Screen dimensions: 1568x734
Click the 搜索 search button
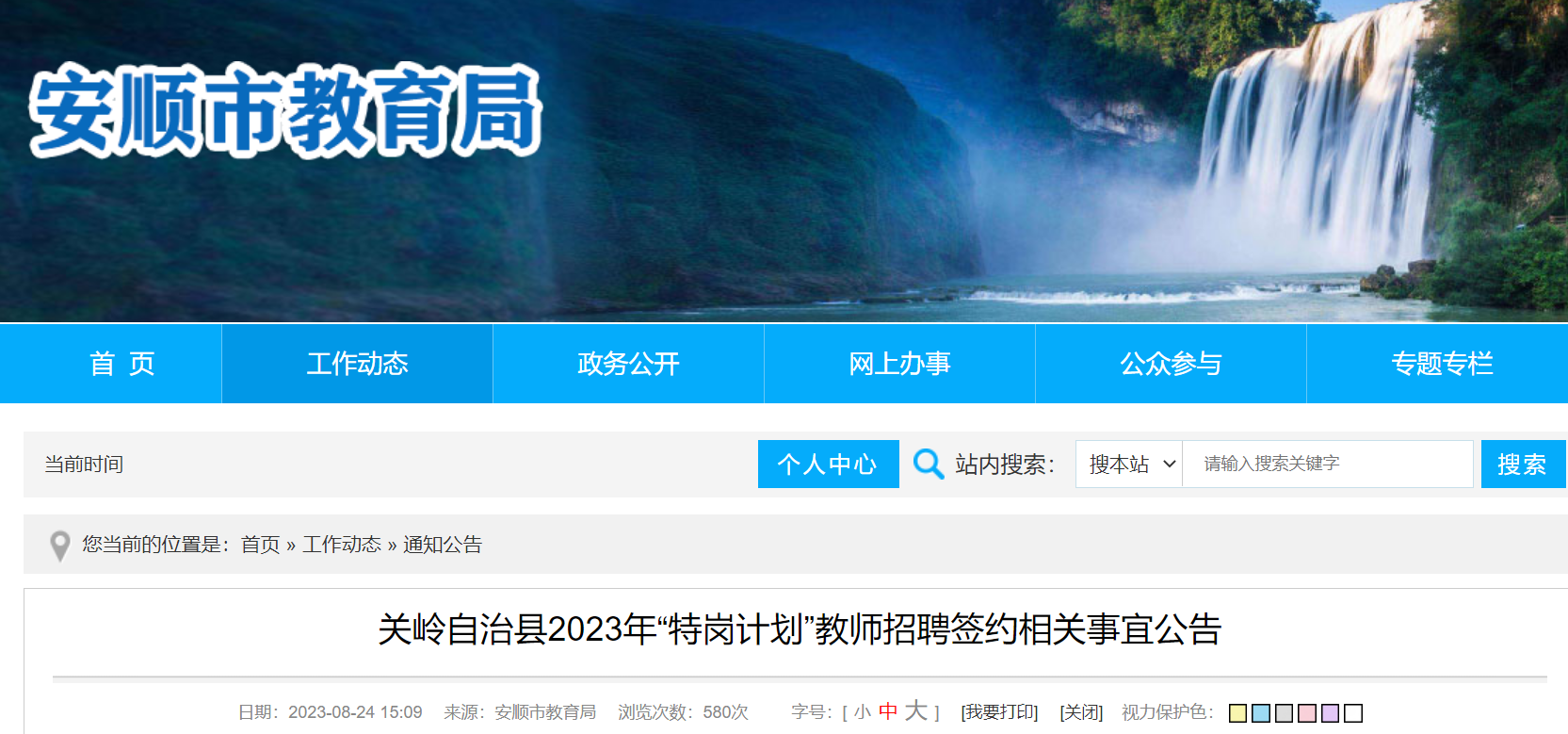click(1523, 464)
